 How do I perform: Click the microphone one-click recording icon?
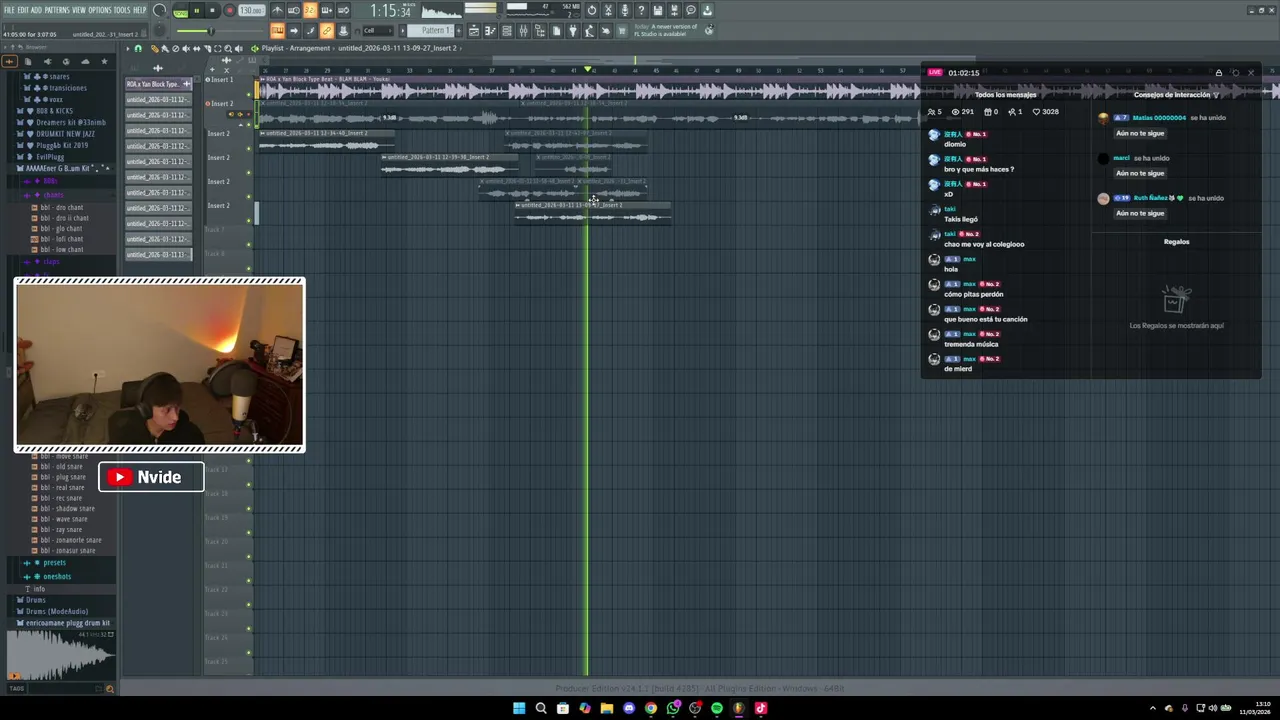coord(625,10)
